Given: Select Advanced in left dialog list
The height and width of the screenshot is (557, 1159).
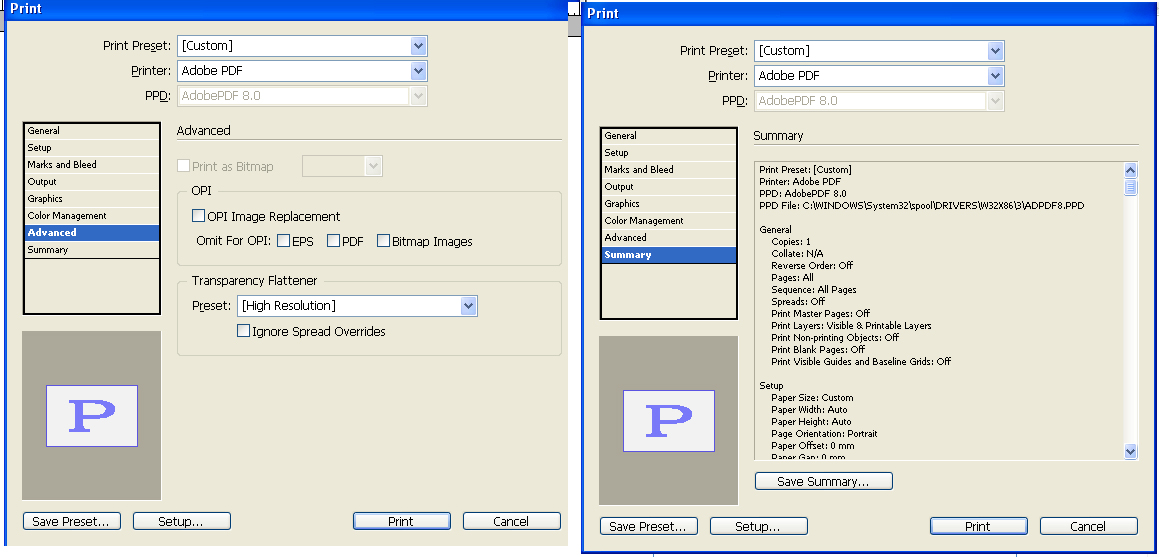Looking at the screenshot, I should point(92,233).
